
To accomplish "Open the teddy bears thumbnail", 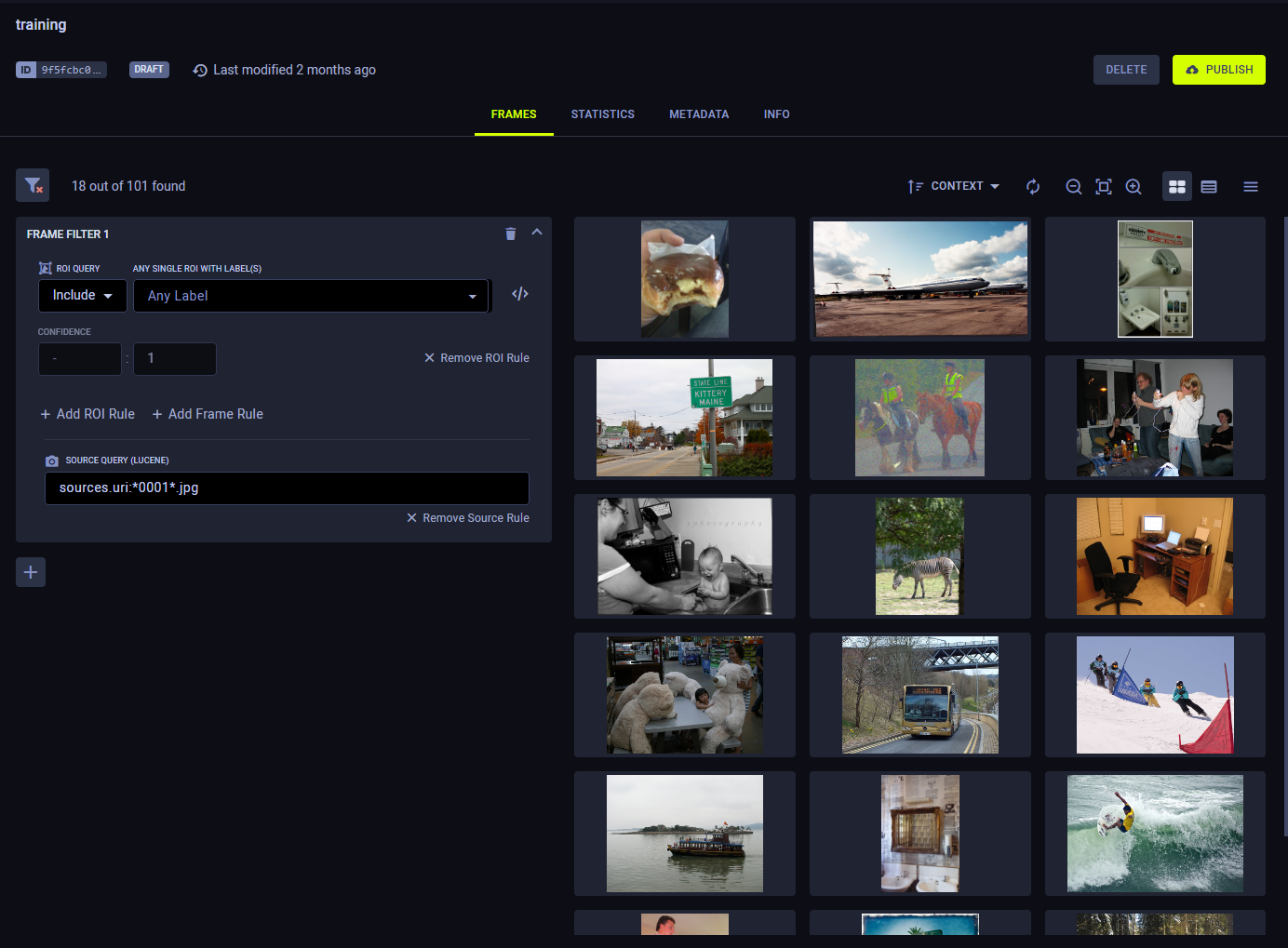I will point(685,695).
